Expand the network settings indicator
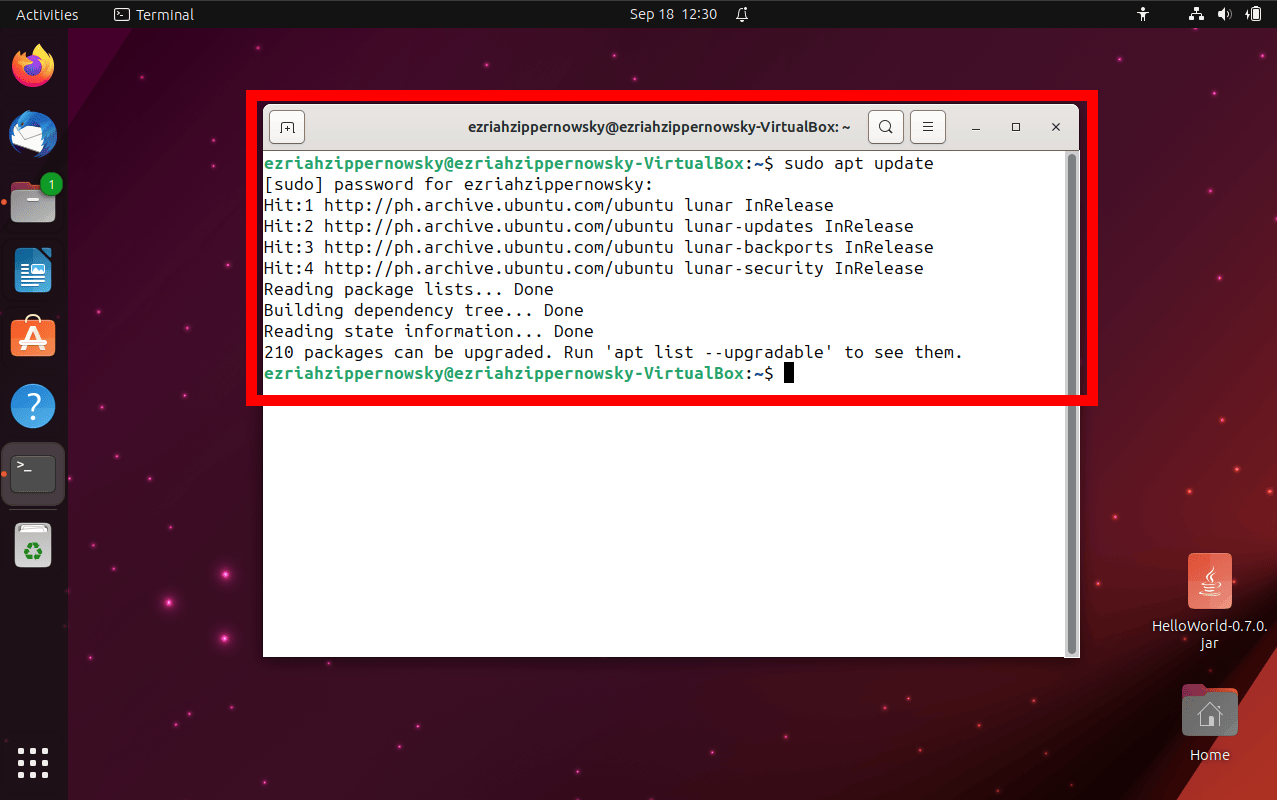The image size is (1277, 800). [1194, 14]
